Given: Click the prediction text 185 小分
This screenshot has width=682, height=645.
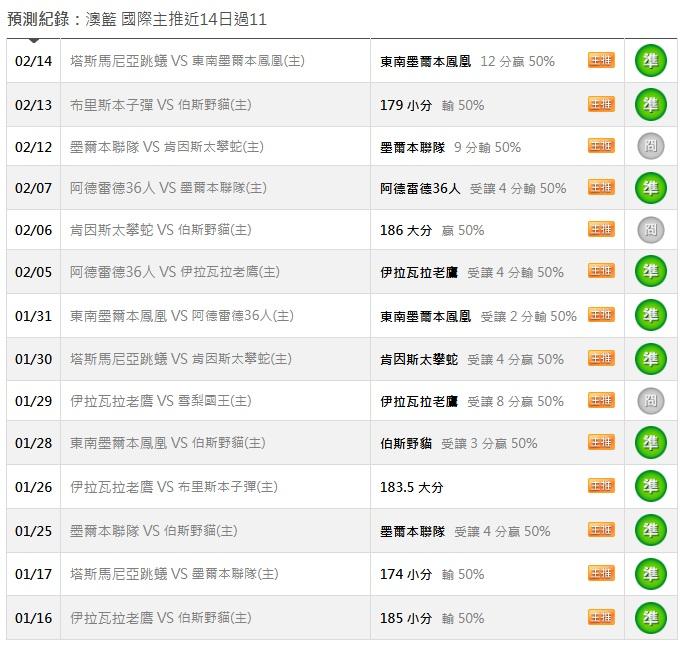Looking at the screenshot, I should click(x=406, y=618).
